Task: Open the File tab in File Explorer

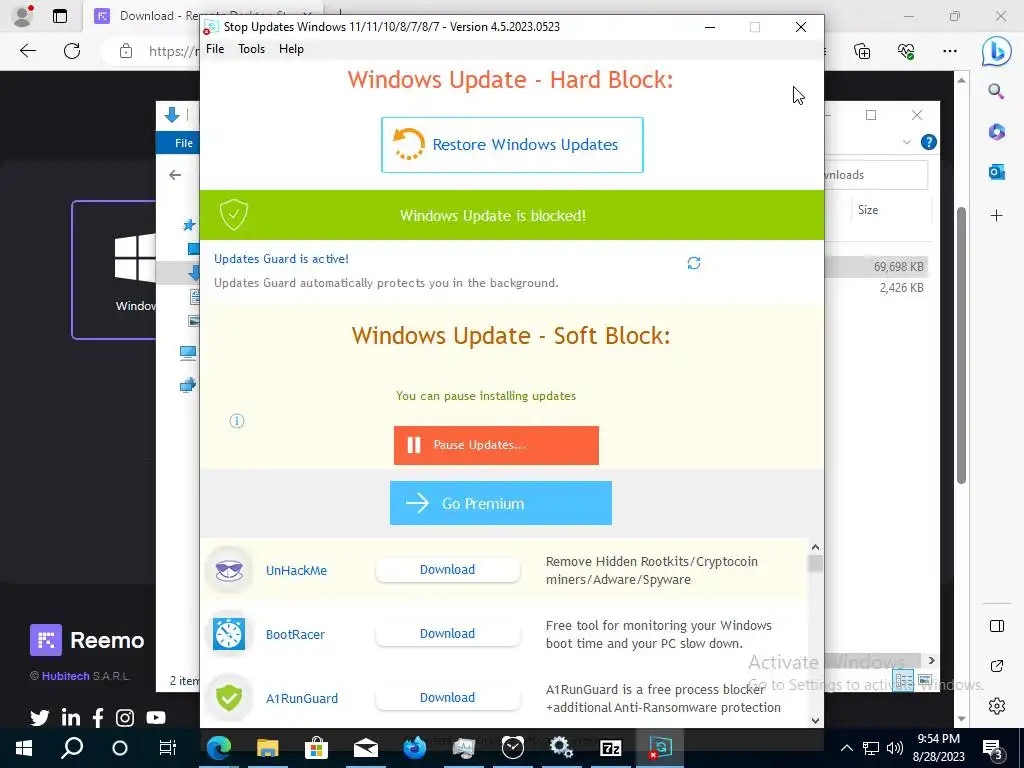Action: [184, 143]
